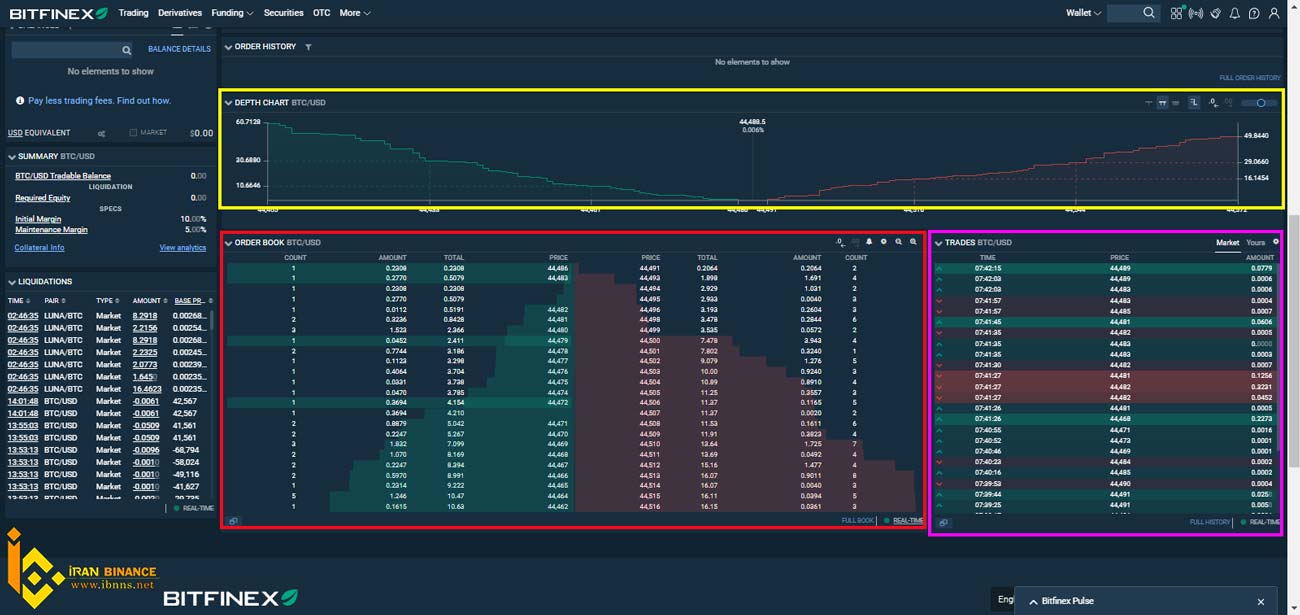Select the highlighted middle depth chart mode icon
Image resolution: width=1300 pixels, height=615 pixels.
(1162, 102)
